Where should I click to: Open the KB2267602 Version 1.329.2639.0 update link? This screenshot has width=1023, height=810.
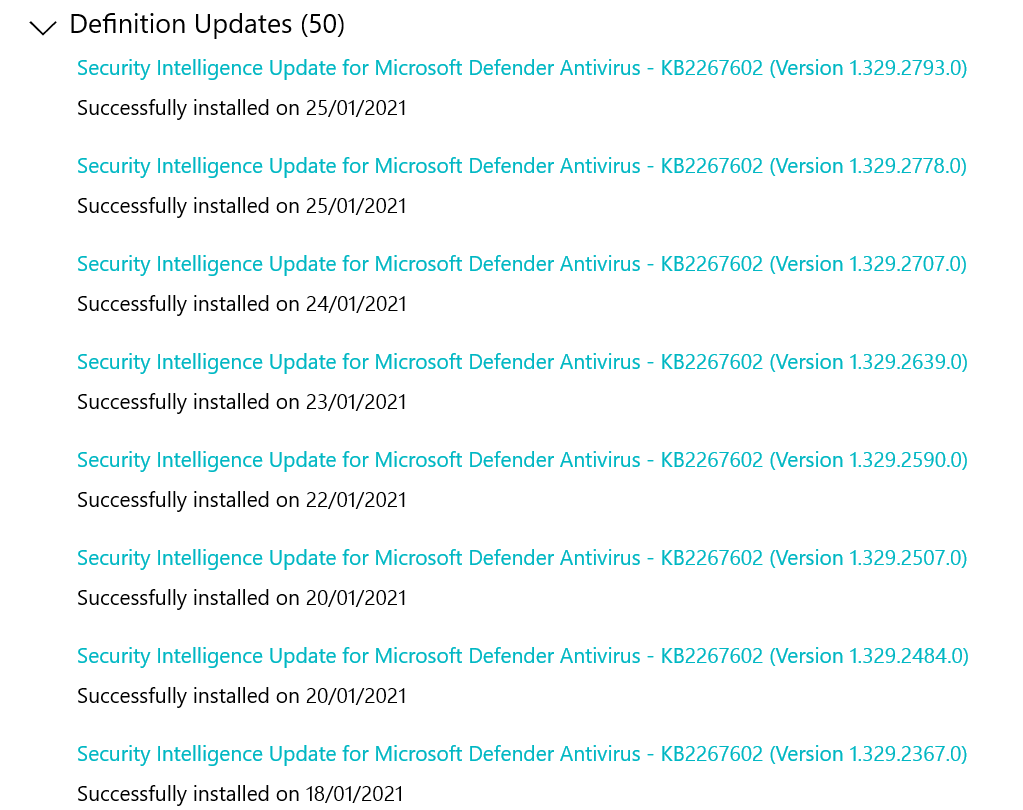click(521, 362)
